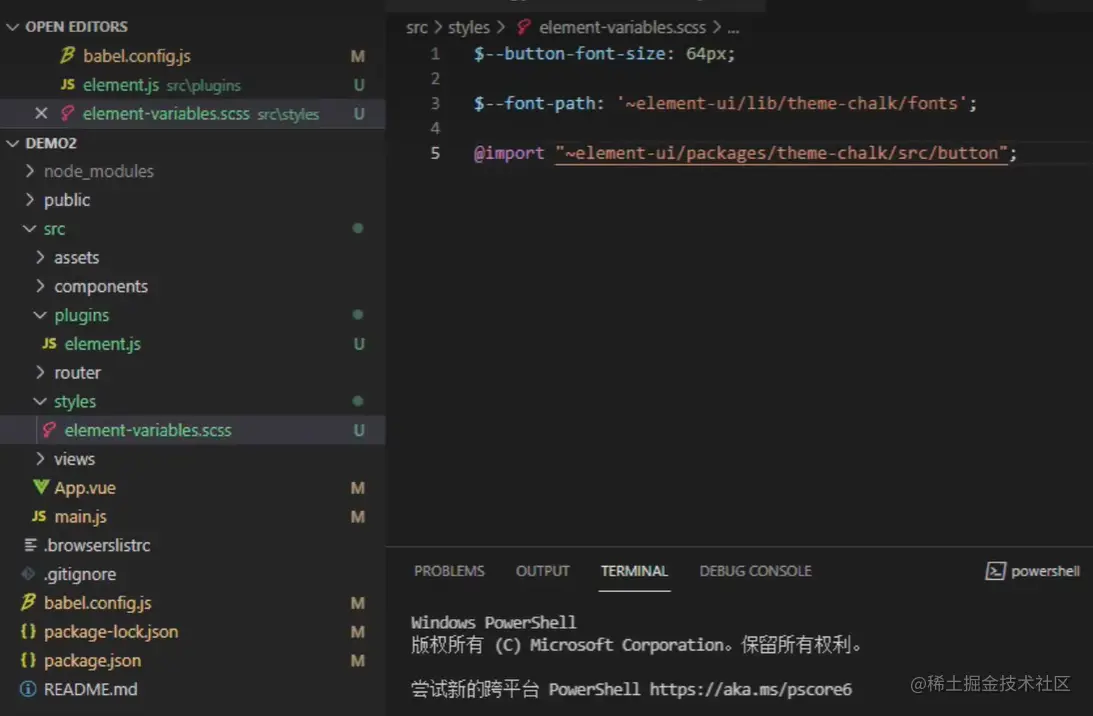Click element-variables.scss in the breadcrumb
This screenshot has height=716, width=1093.
tap(622, 27)
